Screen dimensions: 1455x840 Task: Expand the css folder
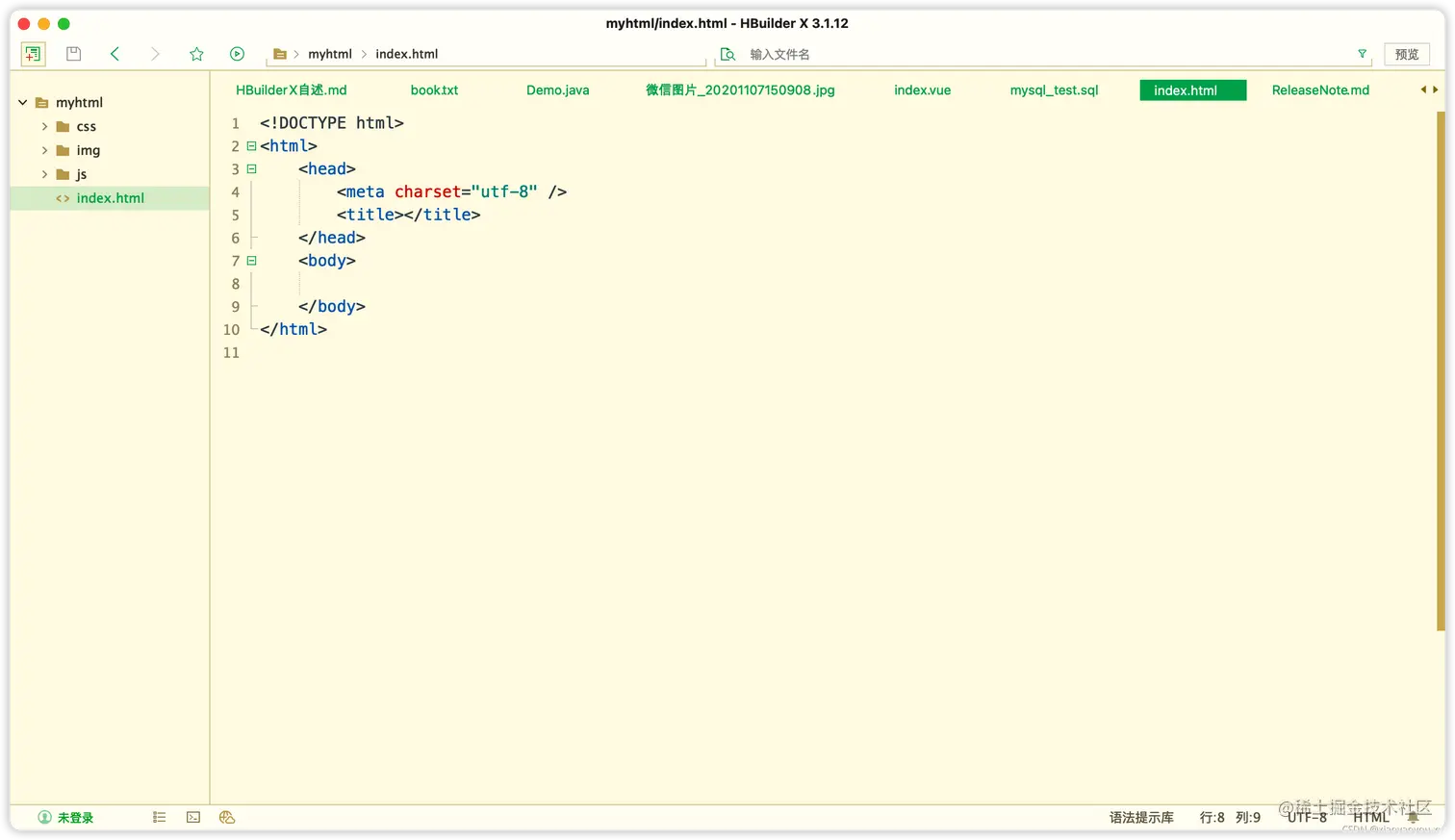pos(44,126)
